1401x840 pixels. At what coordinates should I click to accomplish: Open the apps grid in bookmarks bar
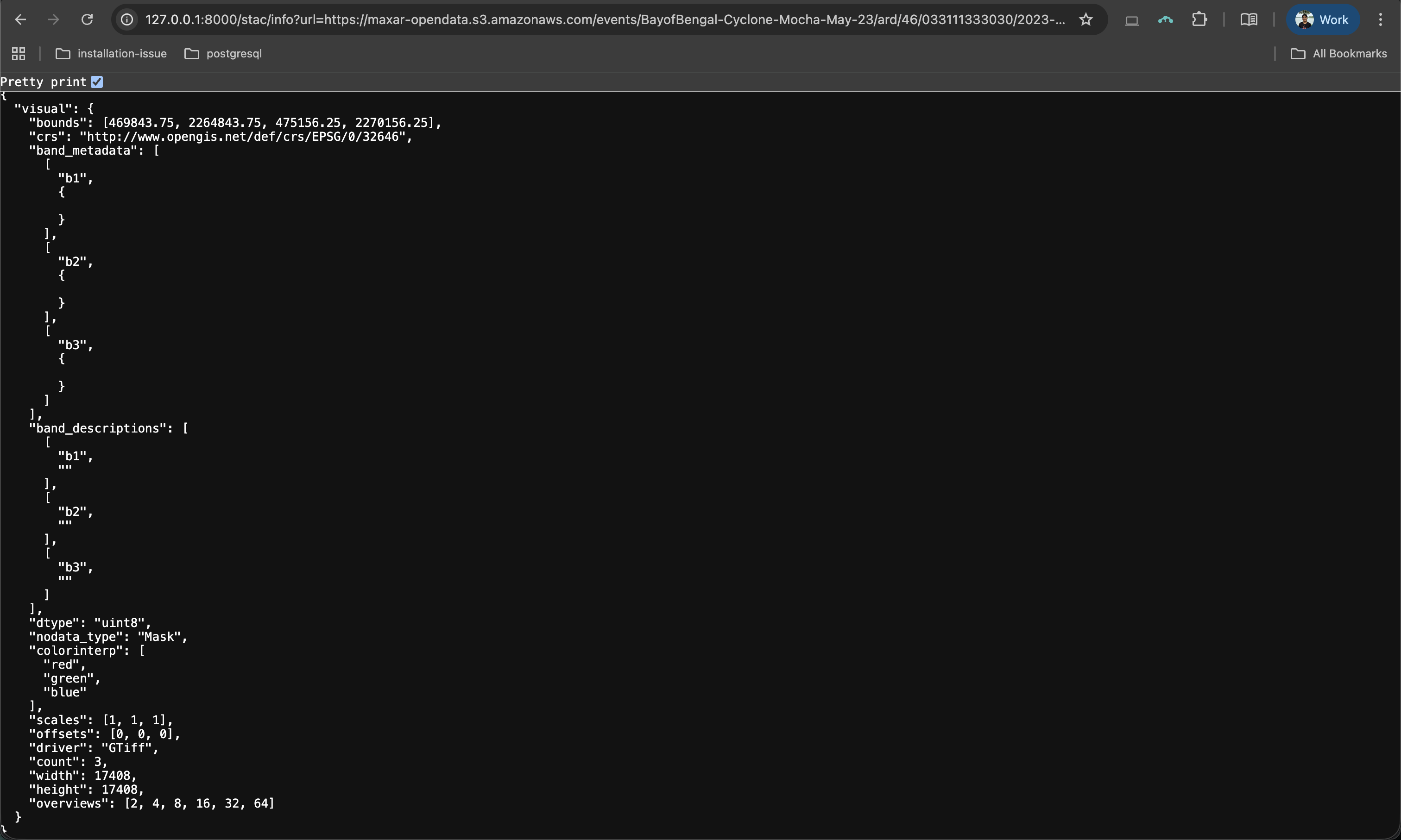19,54
